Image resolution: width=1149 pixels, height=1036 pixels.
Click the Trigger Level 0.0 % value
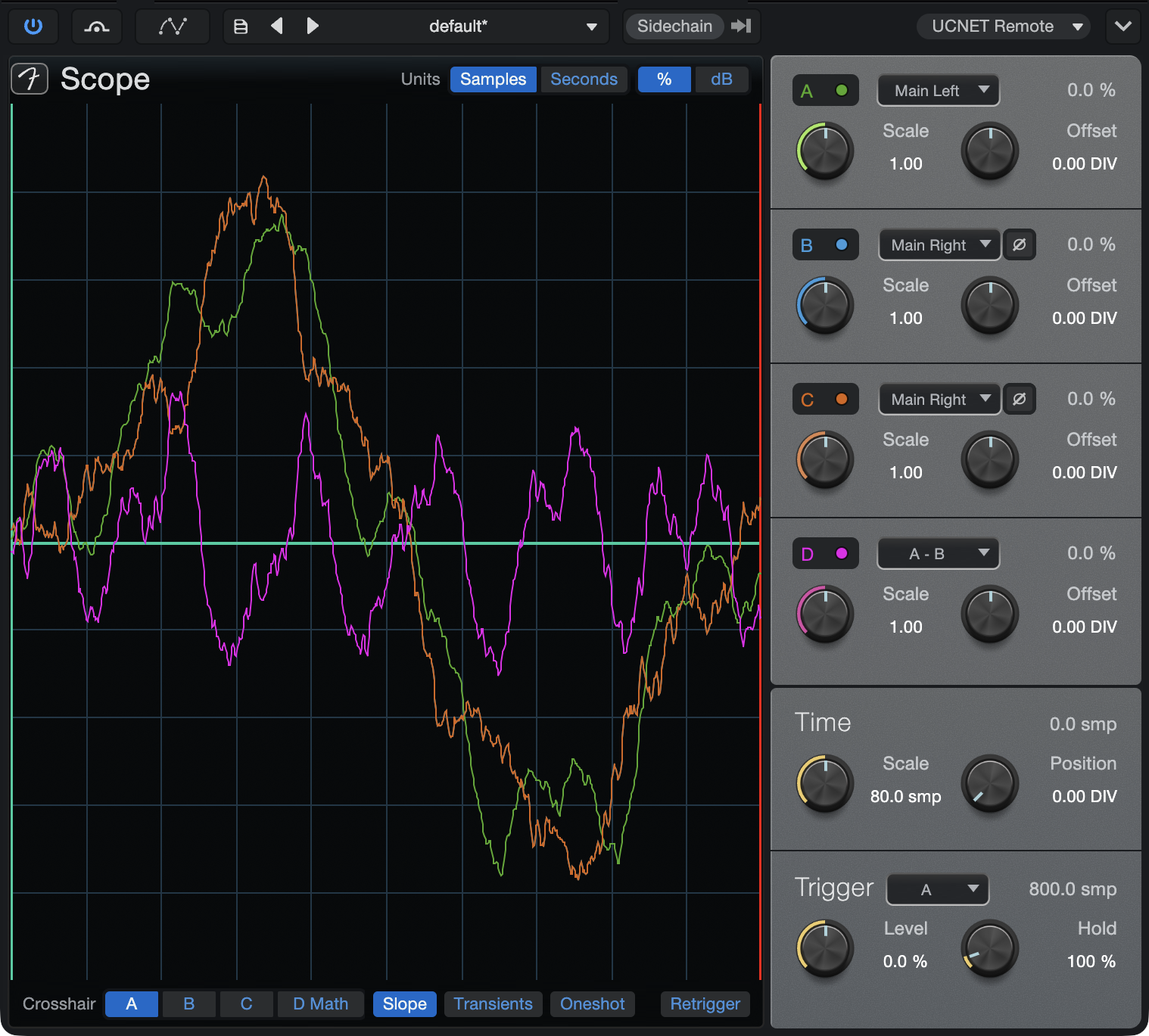[x=905, y=961]
